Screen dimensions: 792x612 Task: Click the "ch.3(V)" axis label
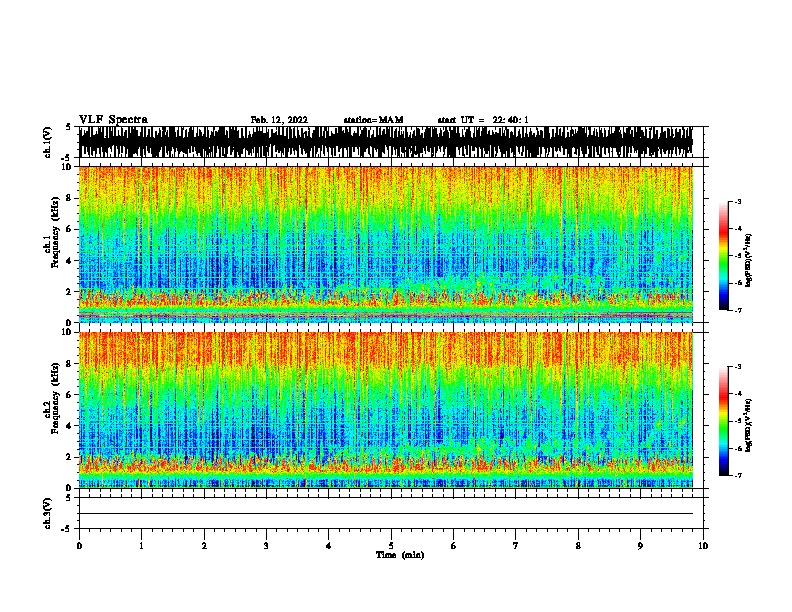point(47,513)
